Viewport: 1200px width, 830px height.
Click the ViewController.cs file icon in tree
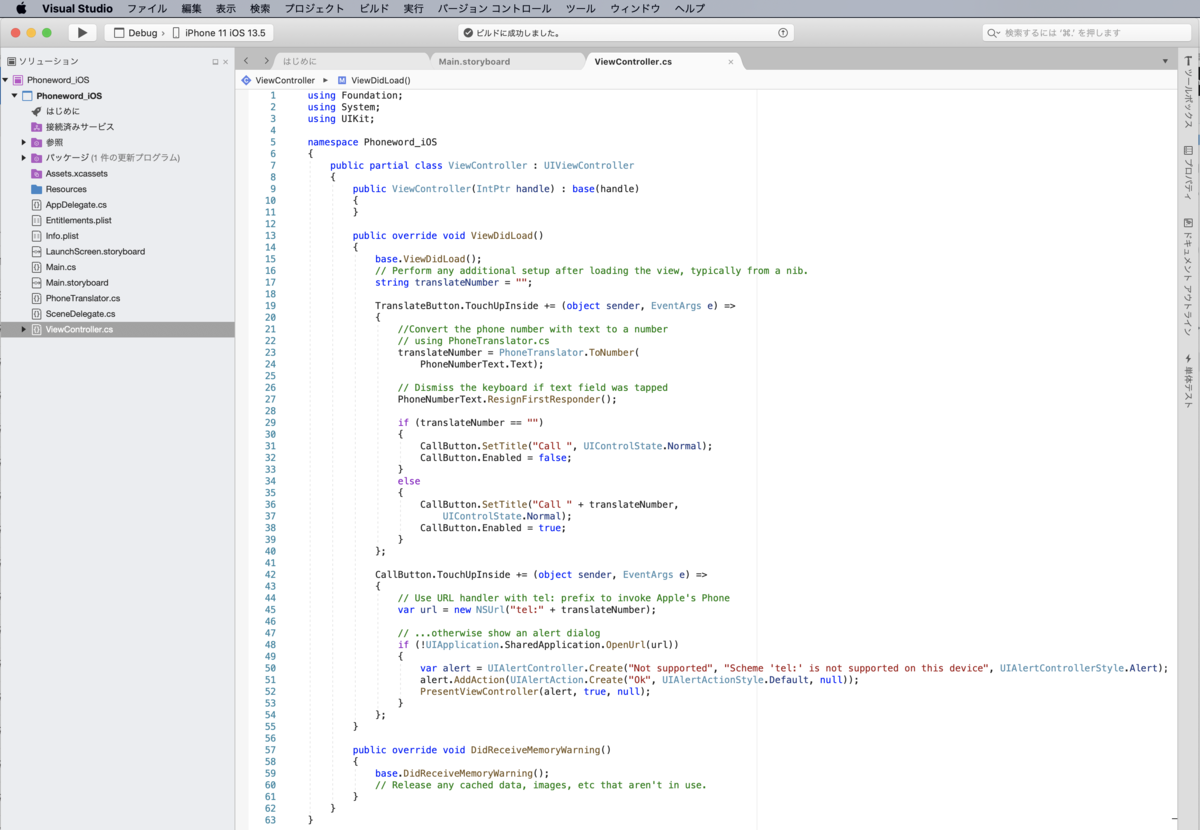point(36,329)
